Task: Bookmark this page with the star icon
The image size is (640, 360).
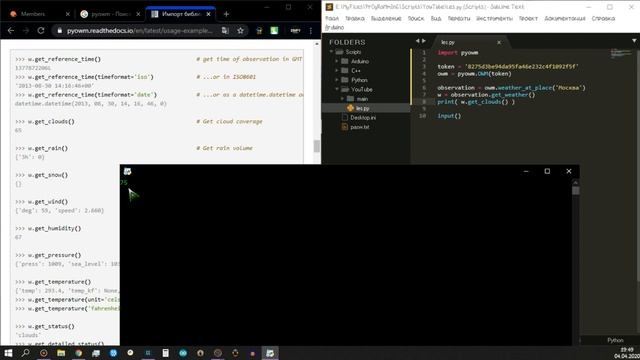Action: tap(240, 31)
